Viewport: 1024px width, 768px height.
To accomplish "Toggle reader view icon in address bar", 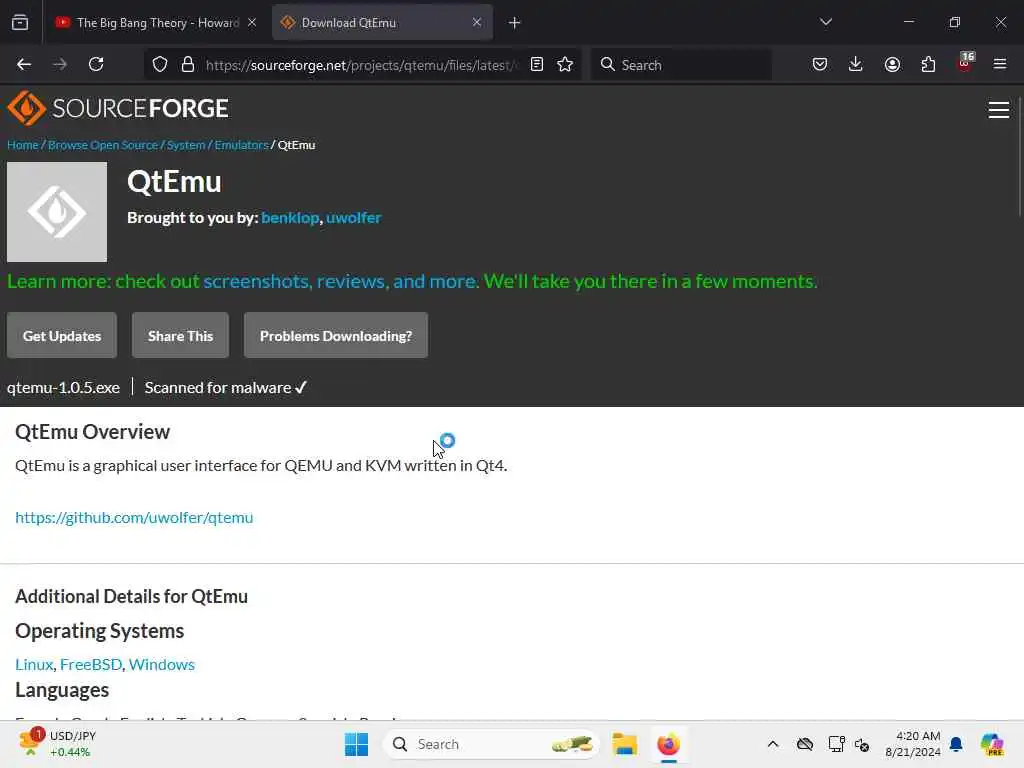I will (537, 64).
